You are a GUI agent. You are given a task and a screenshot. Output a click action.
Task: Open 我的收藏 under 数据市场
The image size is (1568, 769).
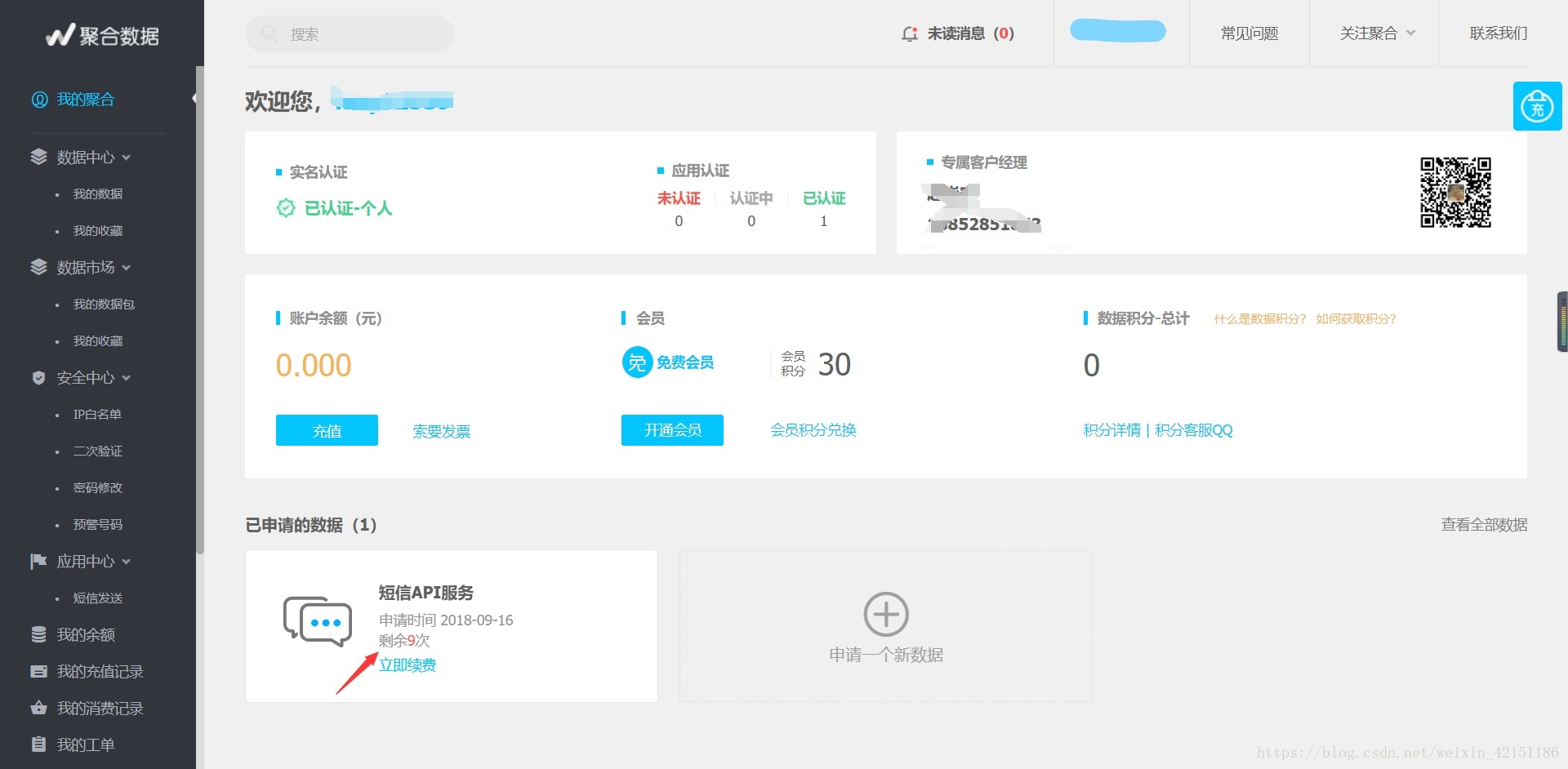click(x=98, y=340)
